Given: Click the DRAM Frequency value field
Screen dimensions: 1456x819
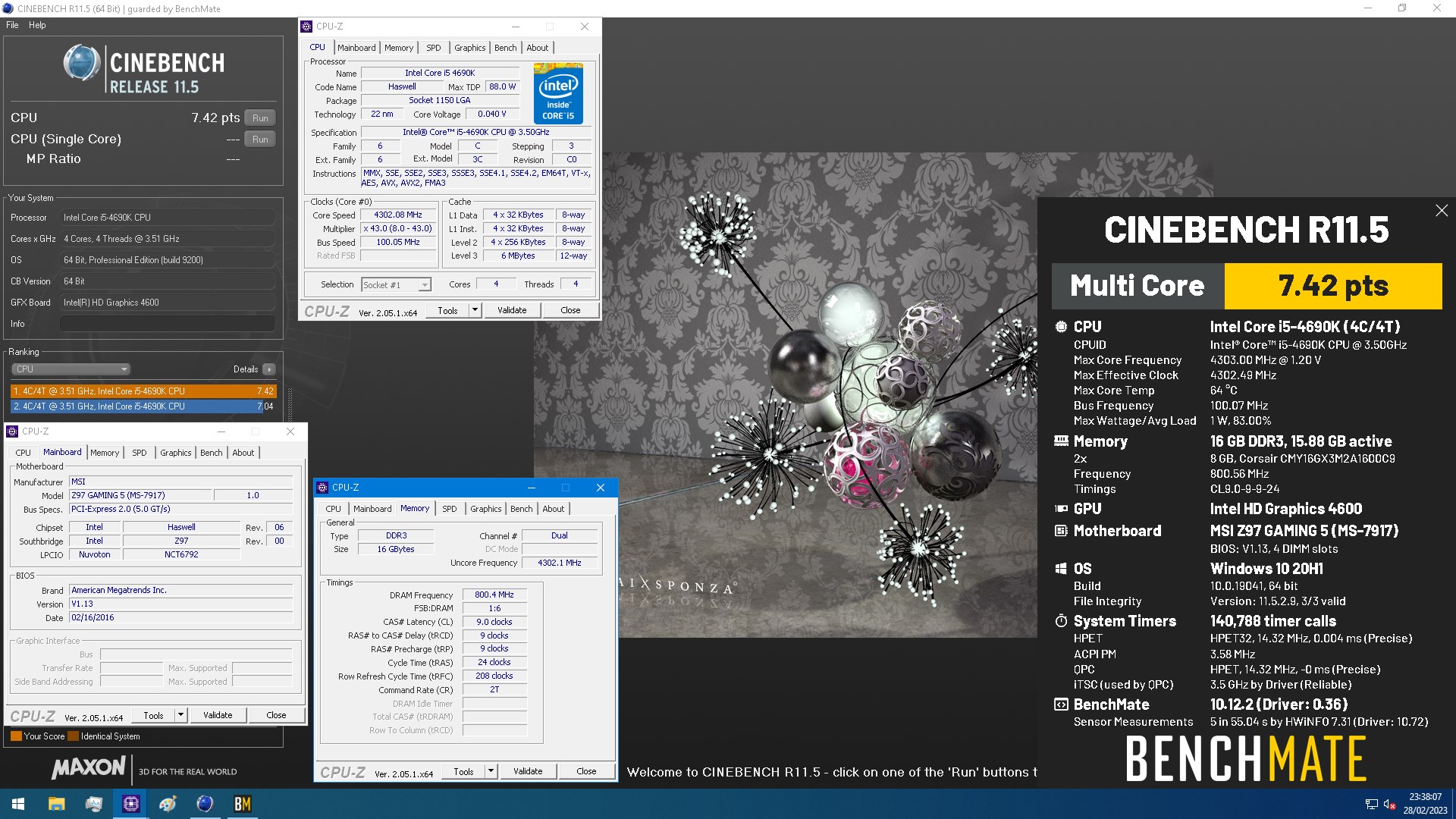Looking at the screenshot, I should click(x=494, y=595).
